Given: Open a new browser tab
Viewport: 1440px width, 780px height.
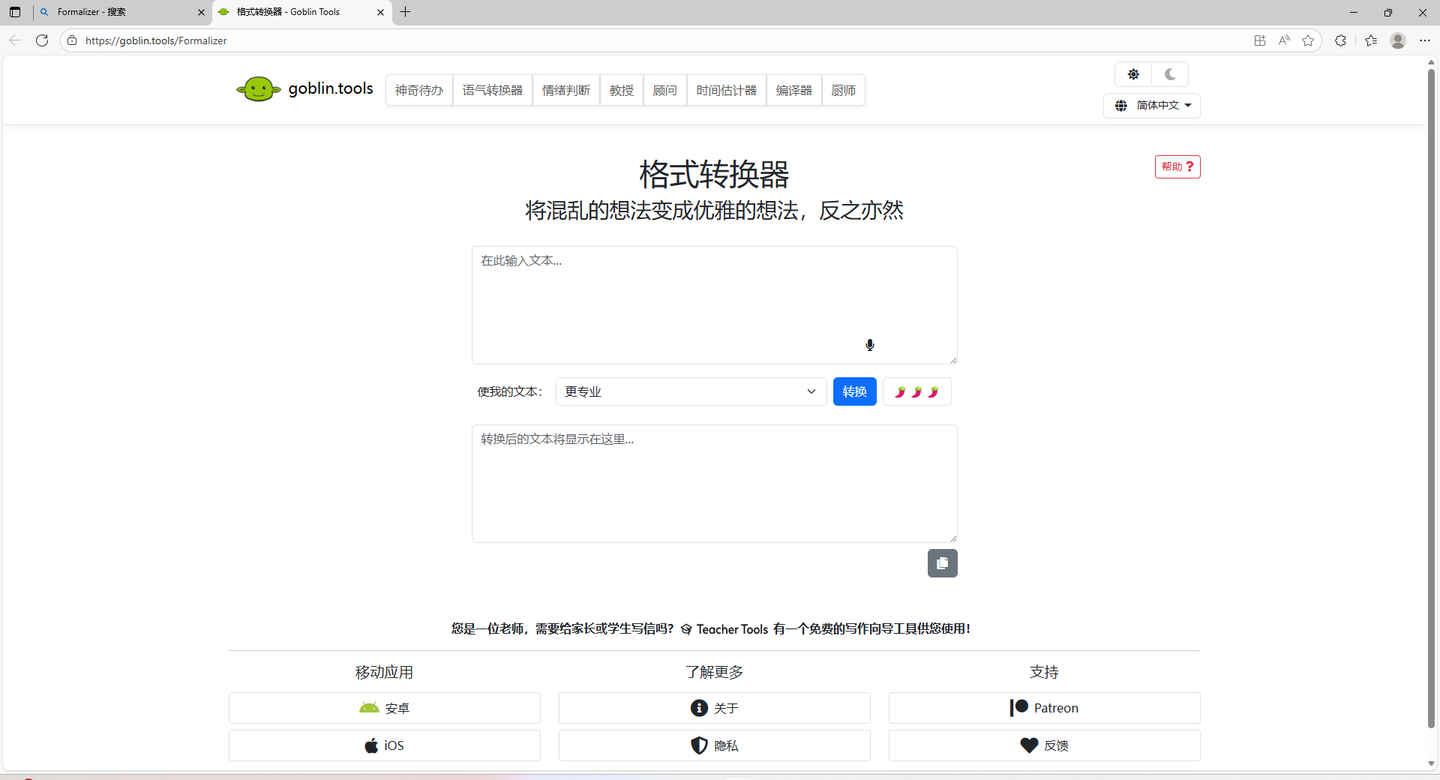Looking at the screenshot, I should coord(405,12).
